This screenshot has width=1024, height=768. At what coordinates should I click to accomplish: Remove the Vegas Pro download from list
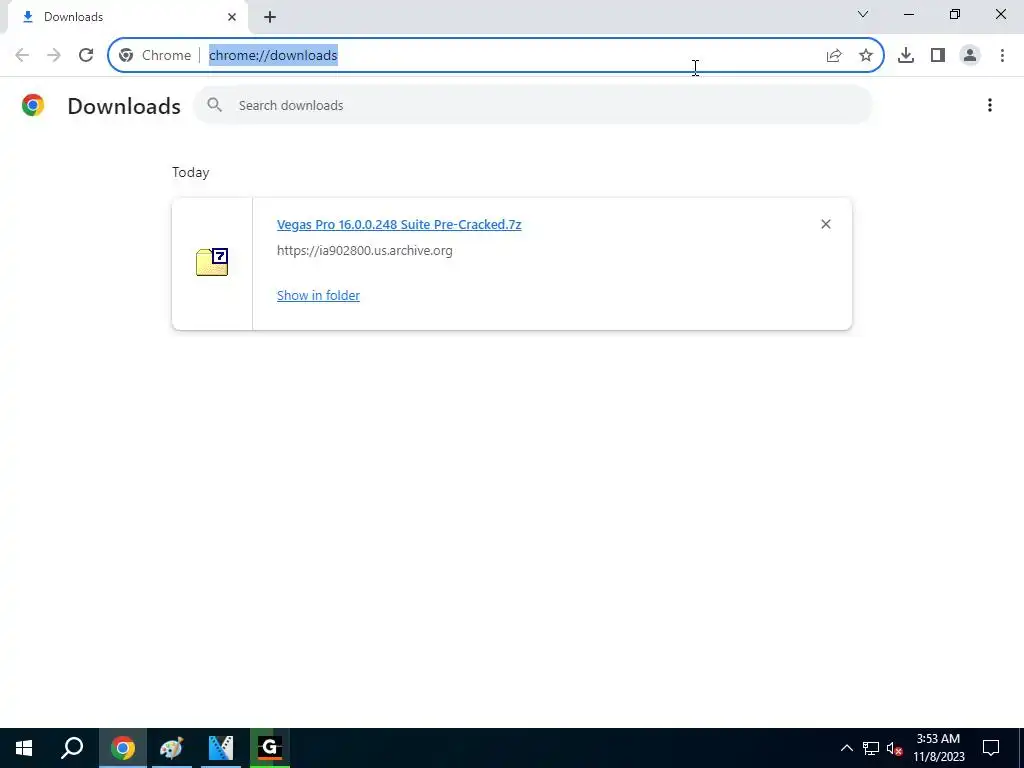tap(825, 224)
